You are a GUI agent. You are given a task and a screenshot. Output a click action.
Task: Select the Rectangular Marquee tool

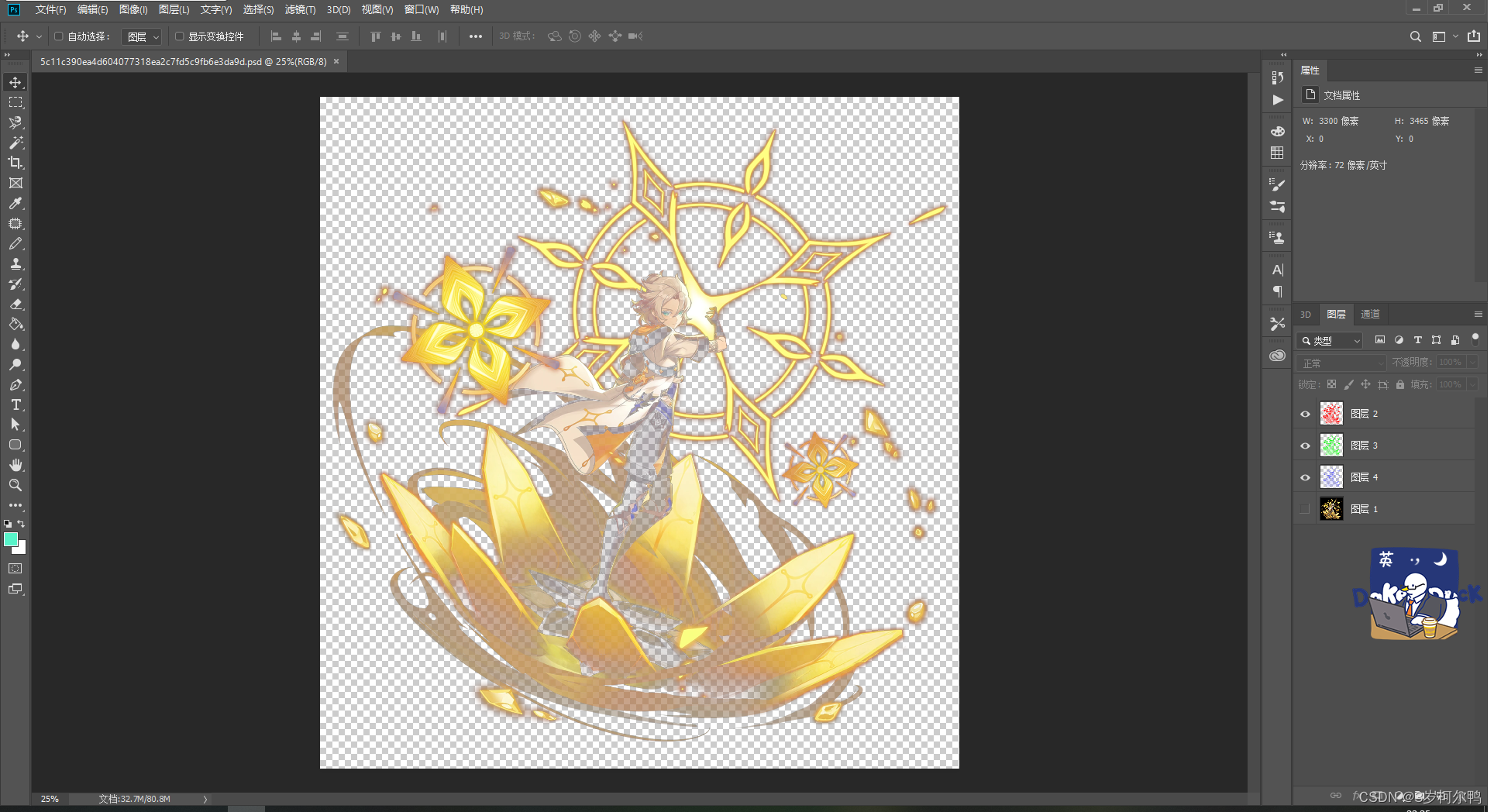point(15,102)
